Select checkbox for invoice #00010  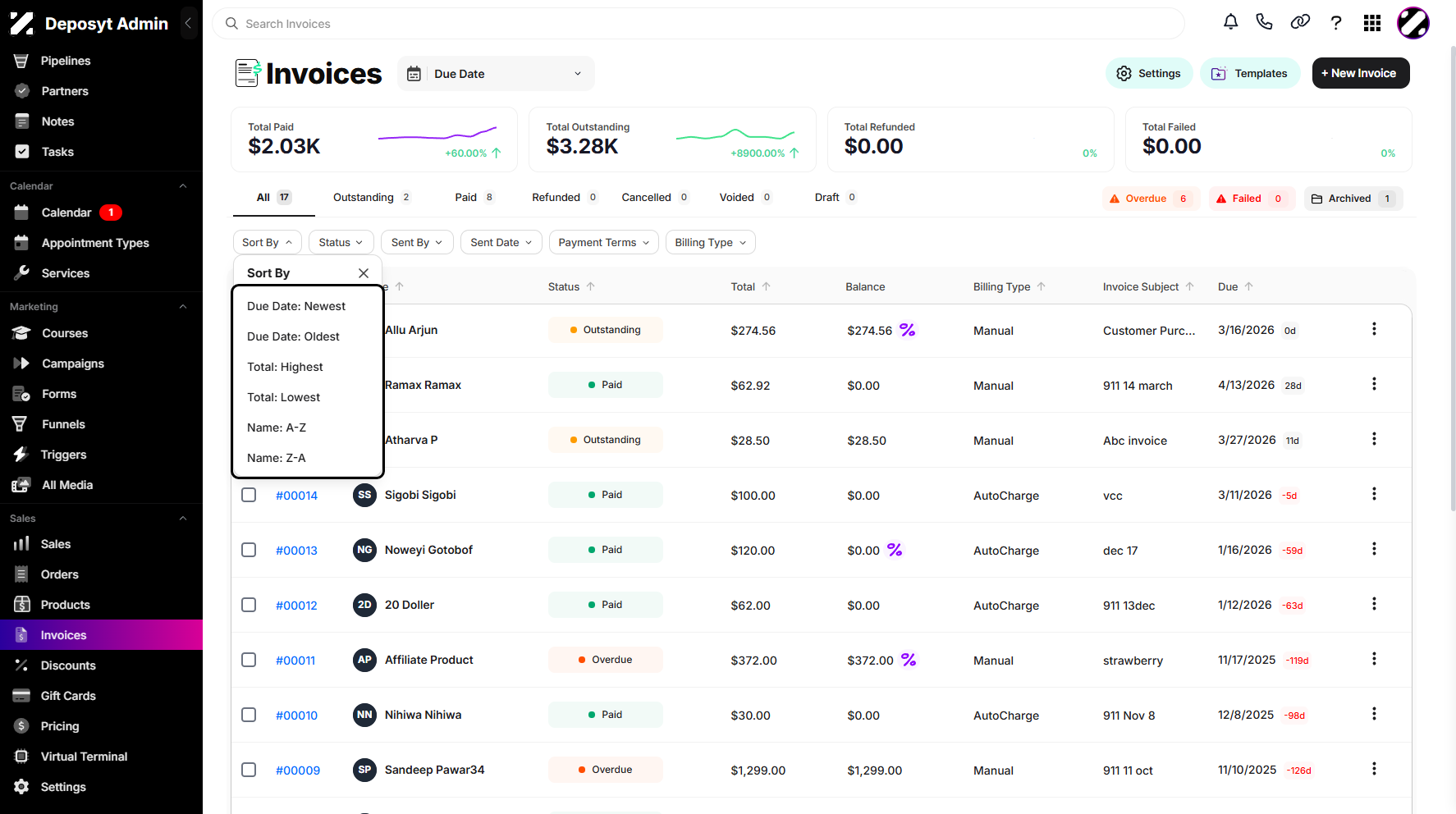[249, 715]
